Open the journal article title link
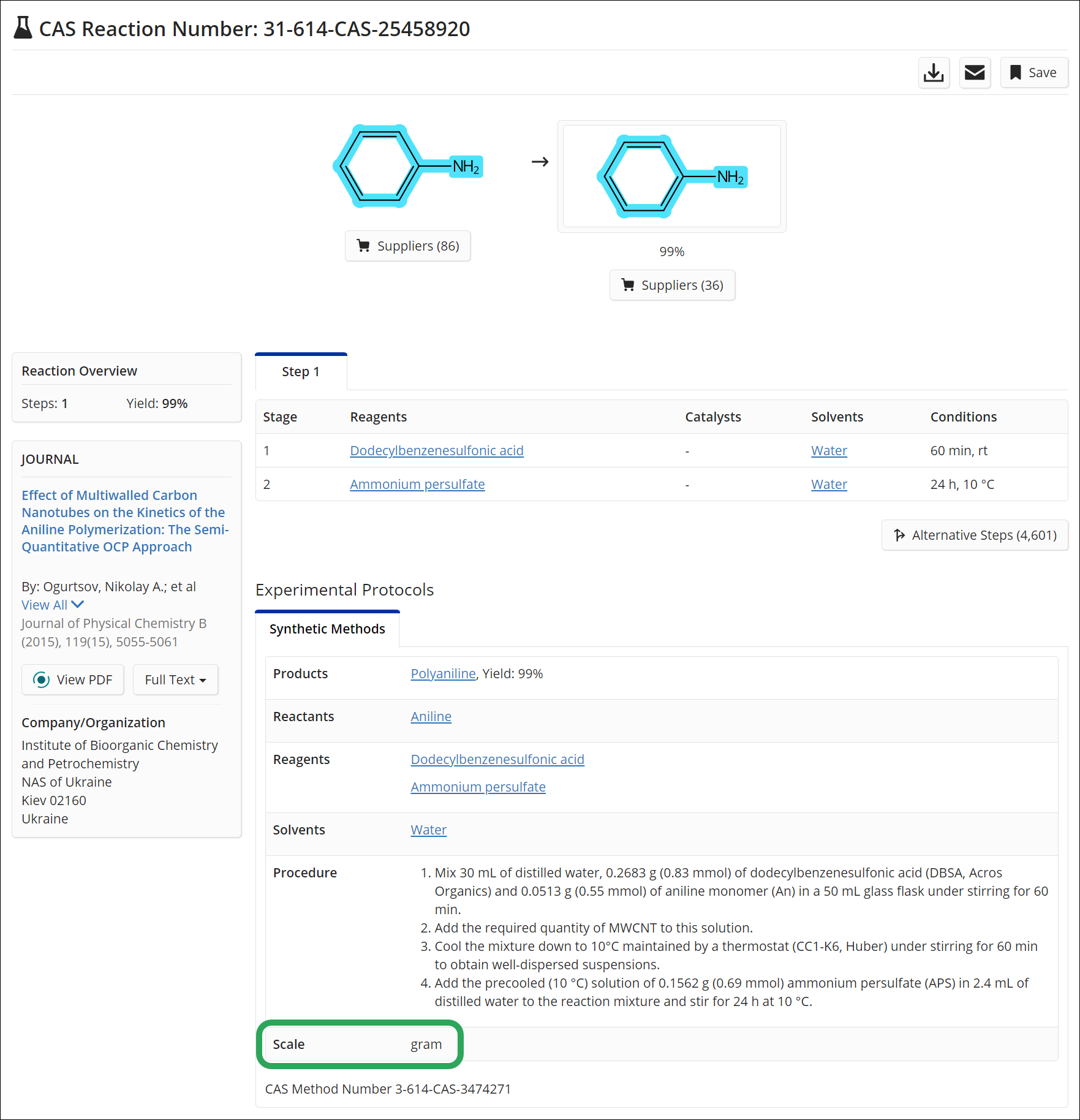The image size is (1080, 1120). 125,521
